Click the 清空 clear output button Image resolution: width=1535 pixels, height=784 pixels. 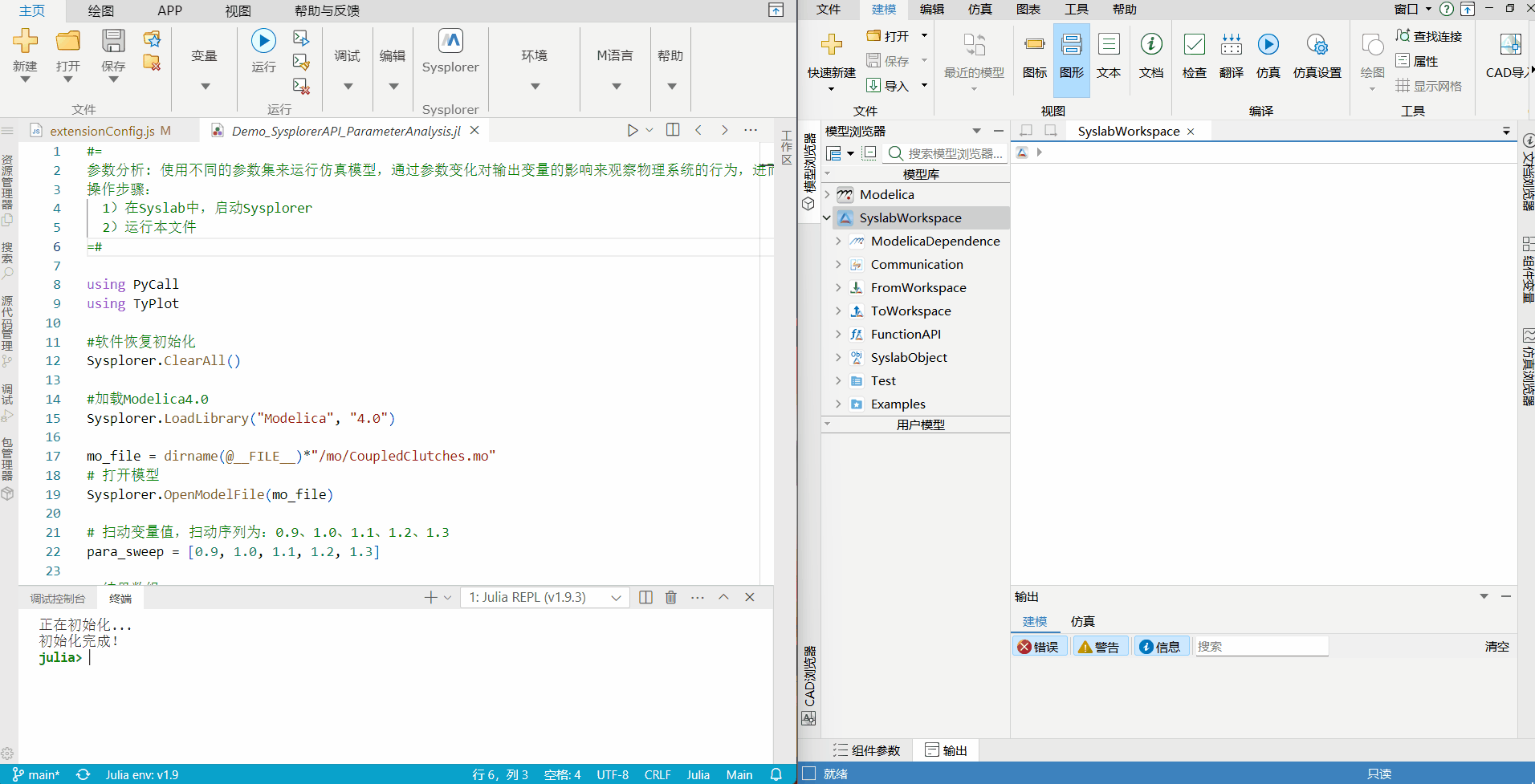[x=1496, y=647]
